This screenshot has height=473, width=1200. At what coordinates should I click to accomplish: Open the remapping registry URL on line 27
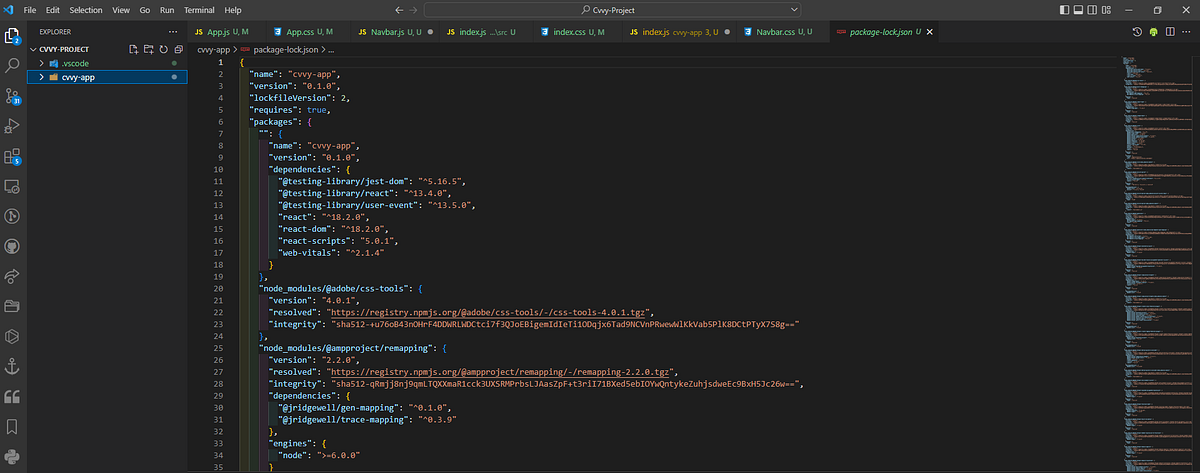coord(501,370)
